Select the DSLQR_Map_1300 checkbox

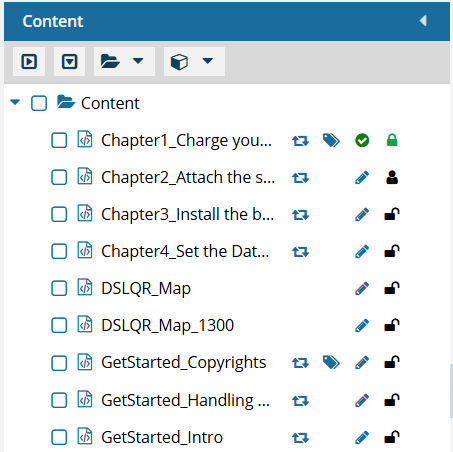[x=59, y=325]
